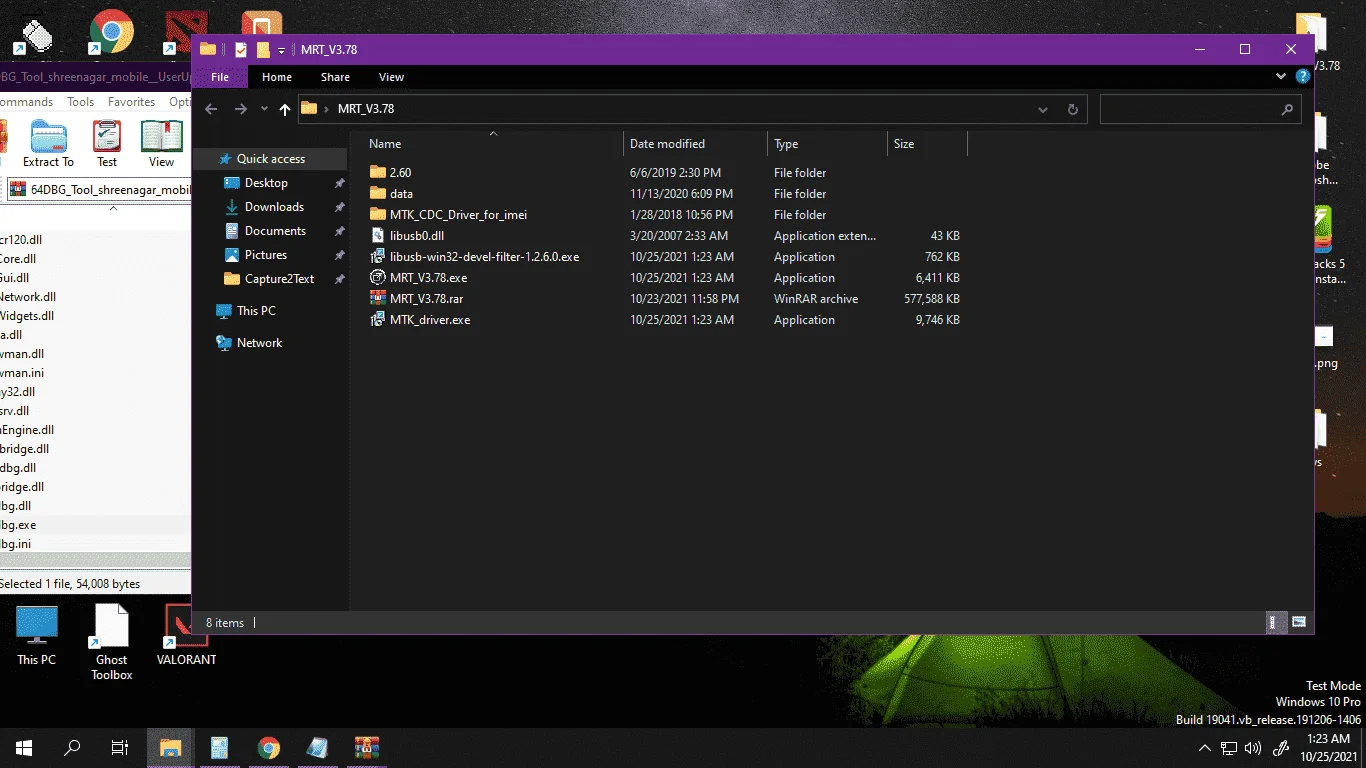Open Tools menu in WinRAR window

click(81, 102)
